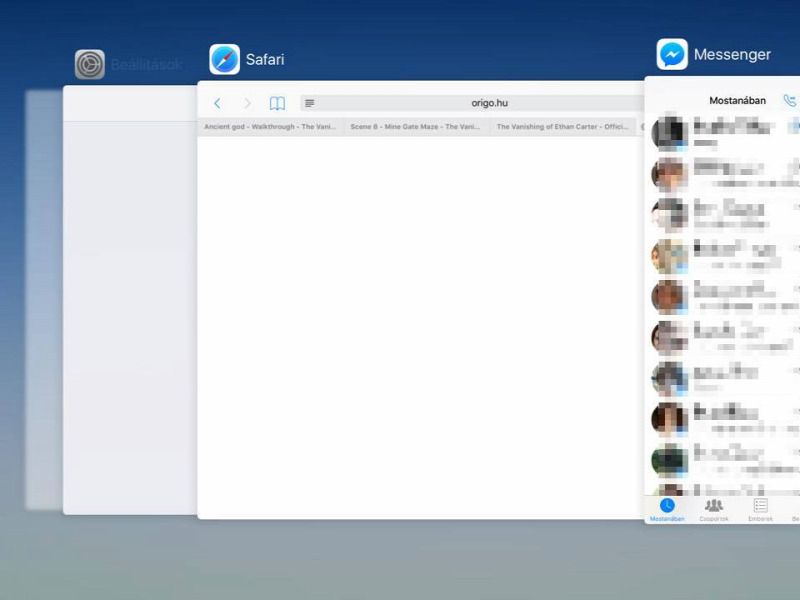
Task: Open the 'The Vanishing of Ethan Carter - Offici...' tab
Action: [562, 127]
